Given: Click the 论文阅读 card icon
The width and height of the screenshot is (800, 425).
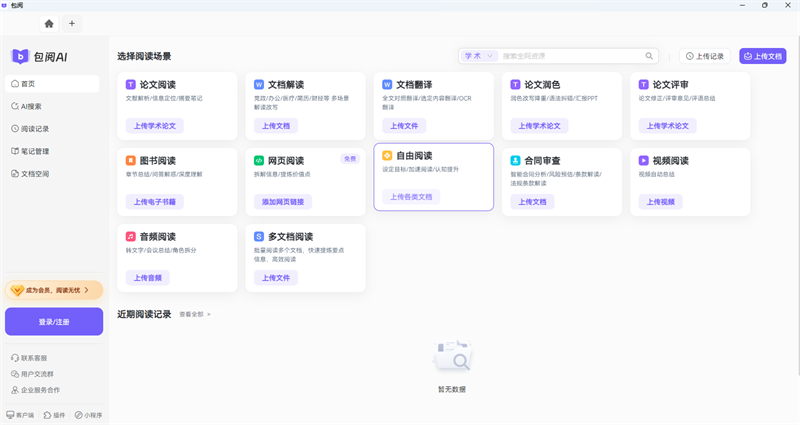Looking at the screenshot, I should 131,84.
